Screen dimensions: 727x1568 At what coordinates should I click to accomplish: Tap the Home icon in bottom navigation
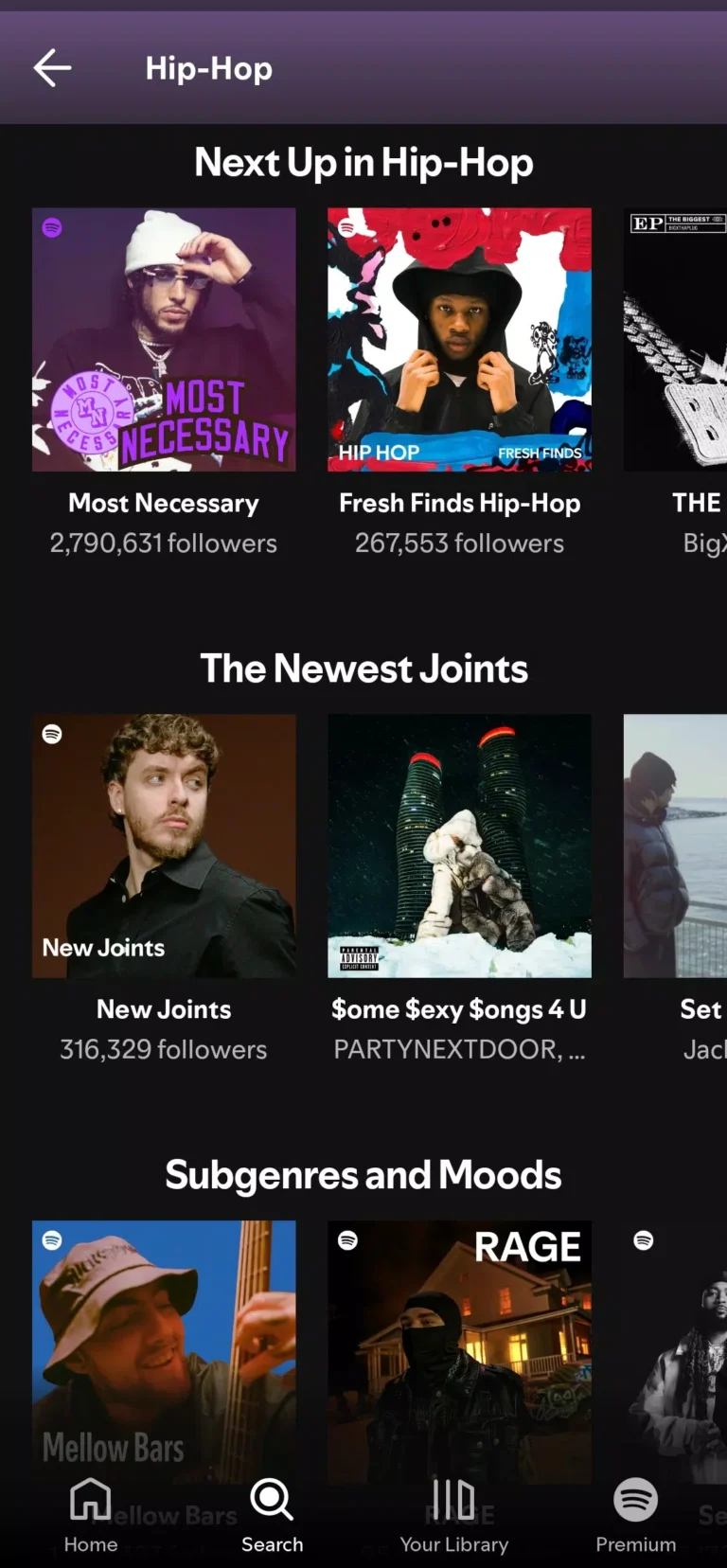click(x=90, y=1502)
